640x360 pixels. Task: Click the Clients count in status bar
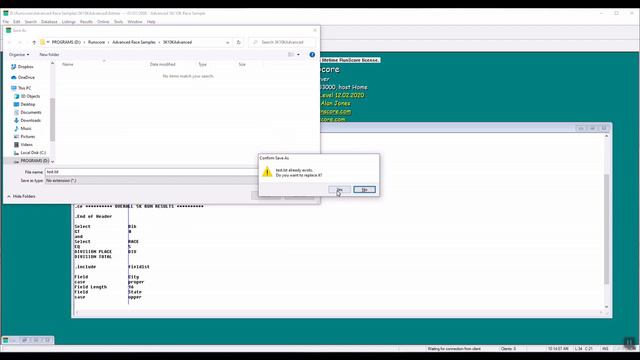(x=508, y=349)
